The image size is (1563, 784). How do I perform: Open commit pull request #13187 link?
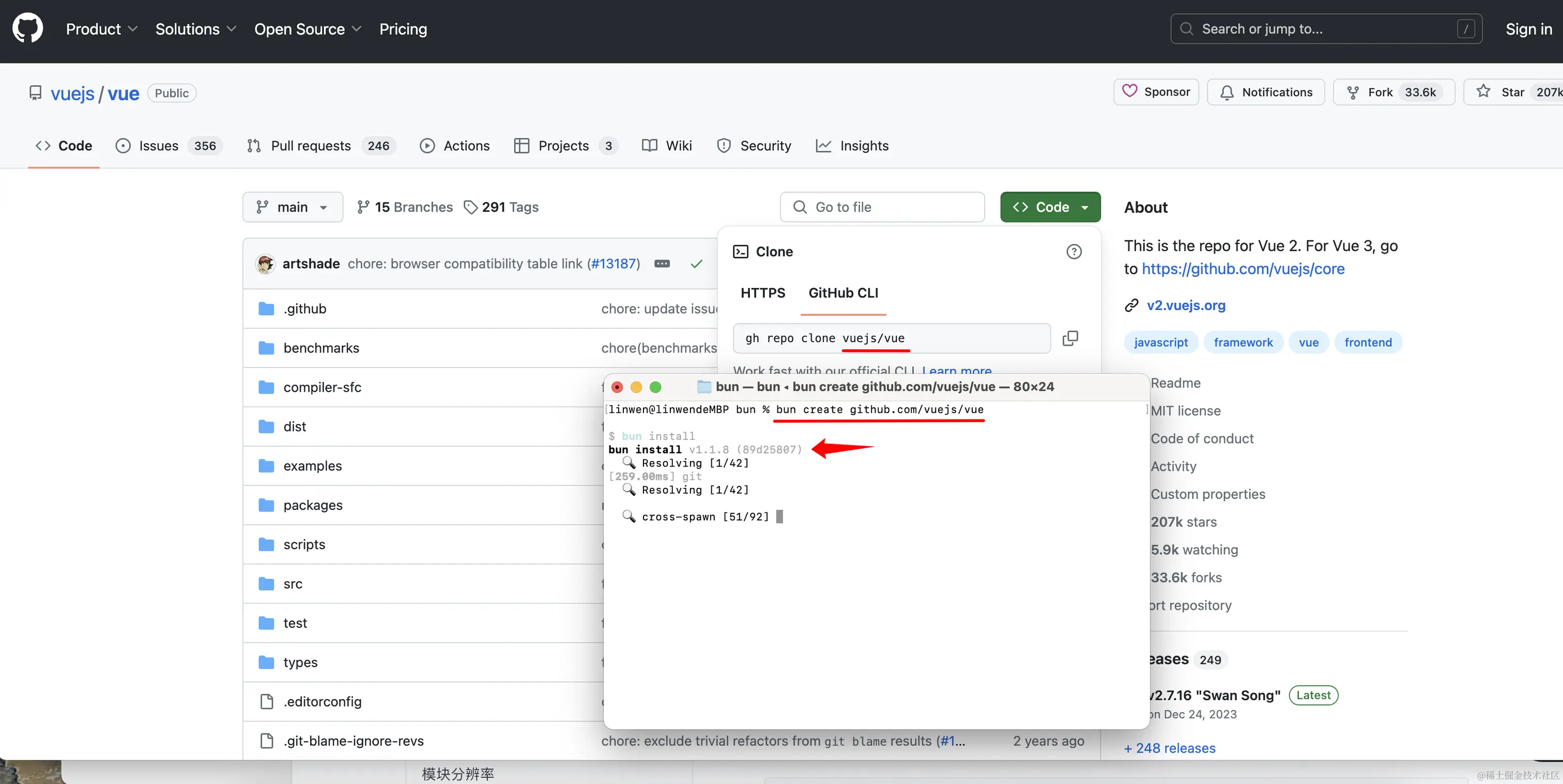click(x=614, y=264)
